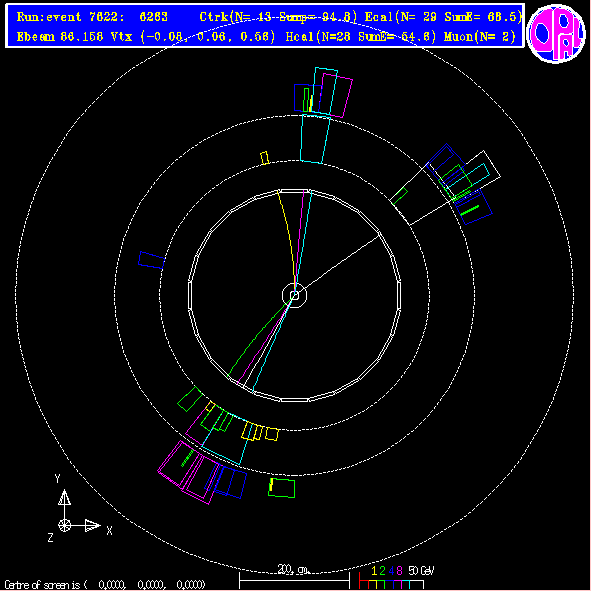Click the Y axis arrow of orientation indicator
The height and width of the screenshot is (591, 591).
tap(64, 498)
